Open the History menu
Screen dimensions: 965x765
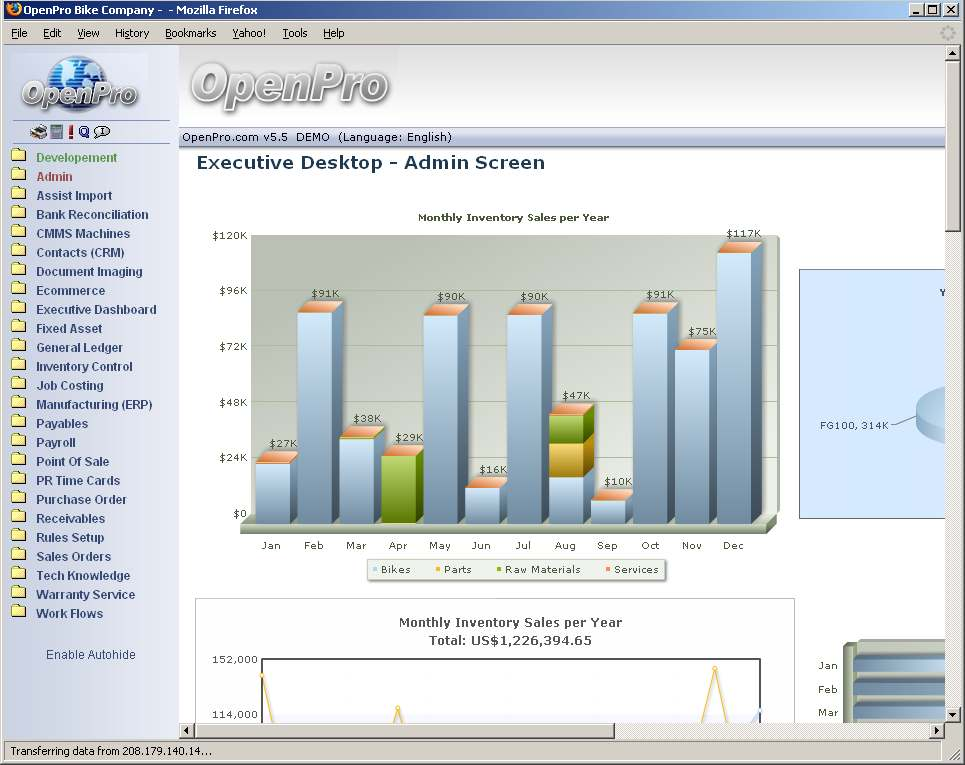point(131,33)
